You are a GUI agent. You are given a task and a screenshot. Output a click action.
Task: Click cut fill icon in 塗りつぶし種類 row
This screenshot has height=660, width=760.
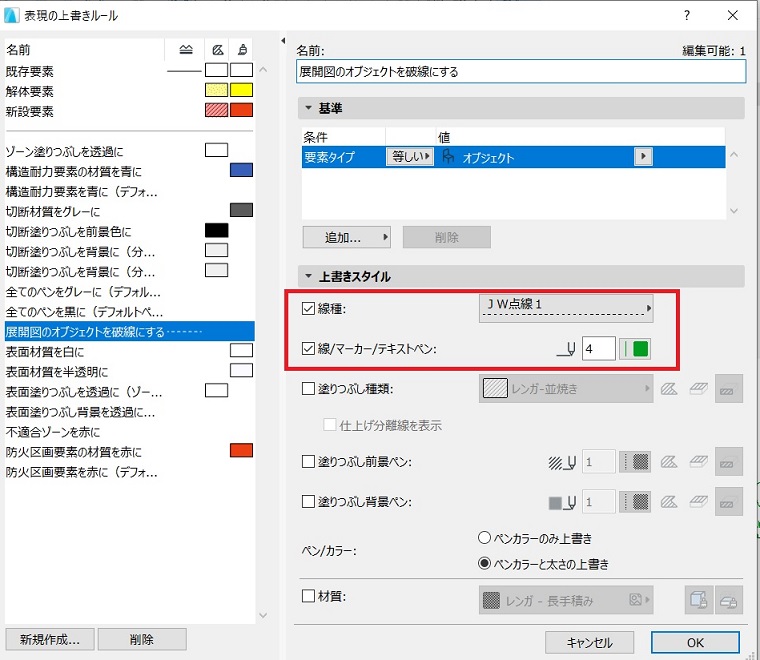click(x=669, y=389)
